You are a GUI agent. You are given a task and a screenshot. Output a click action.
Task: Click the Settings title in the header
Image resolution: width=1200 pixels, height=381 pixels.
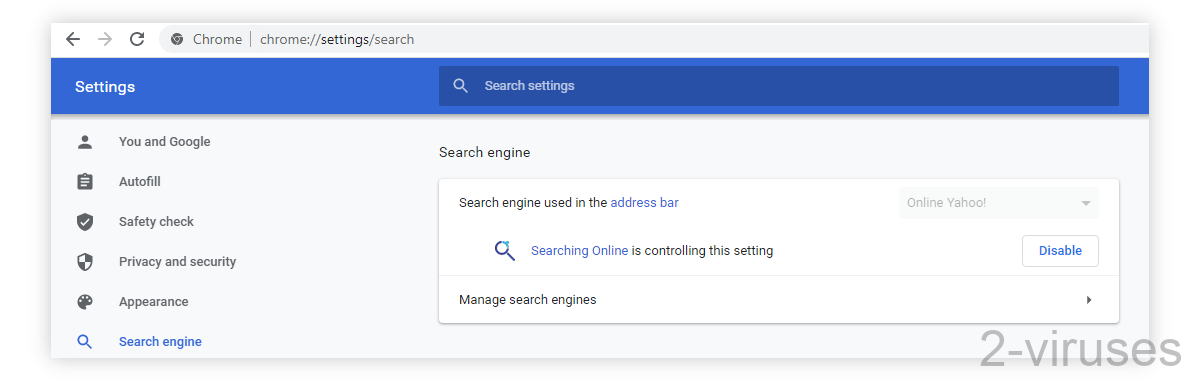[x=105, y=87]
